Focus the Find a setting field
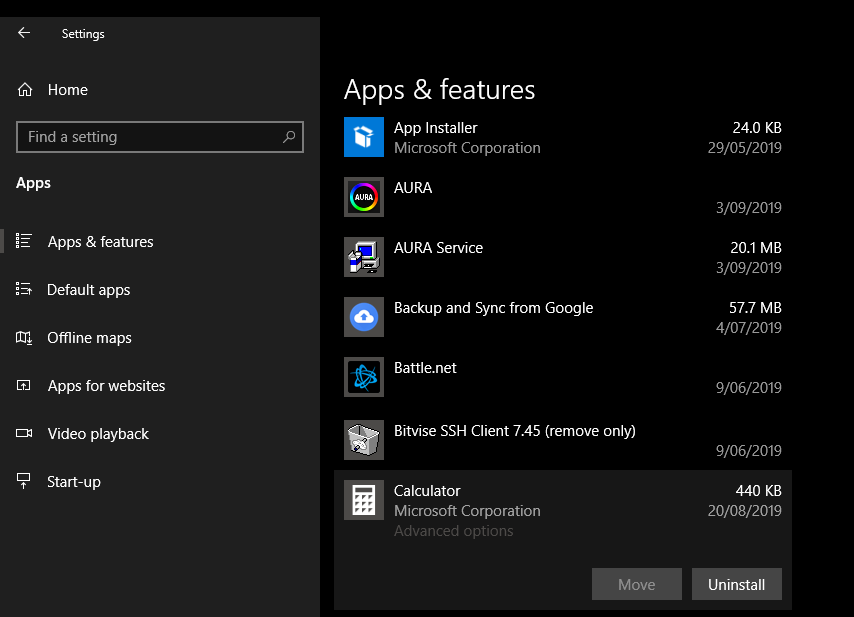This screenshot has height=617, width=854. pyautogui.click(x=160, y=137)
